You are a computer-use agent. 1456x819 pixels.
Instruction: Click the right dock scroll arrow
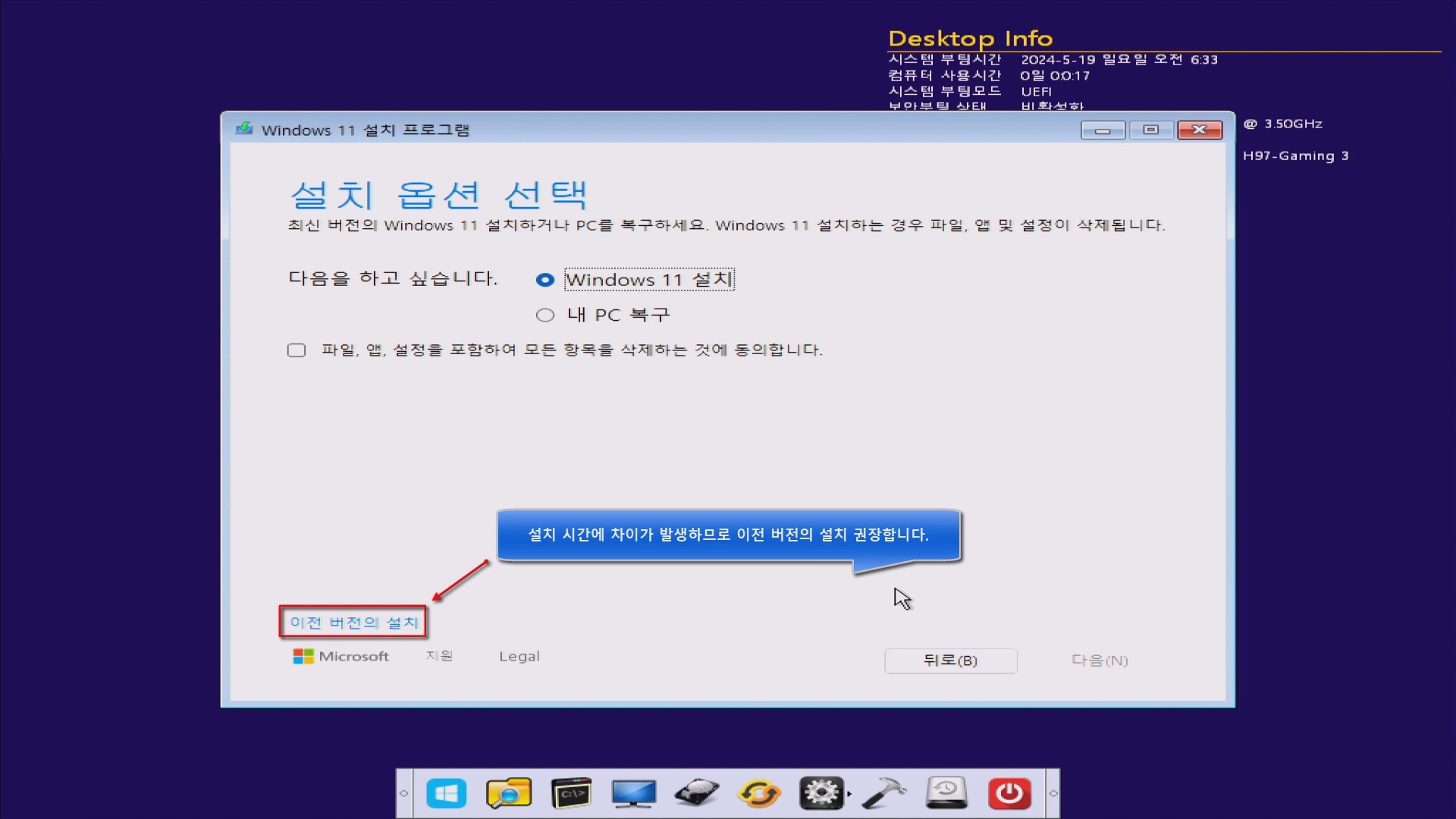coord(1053,793)
